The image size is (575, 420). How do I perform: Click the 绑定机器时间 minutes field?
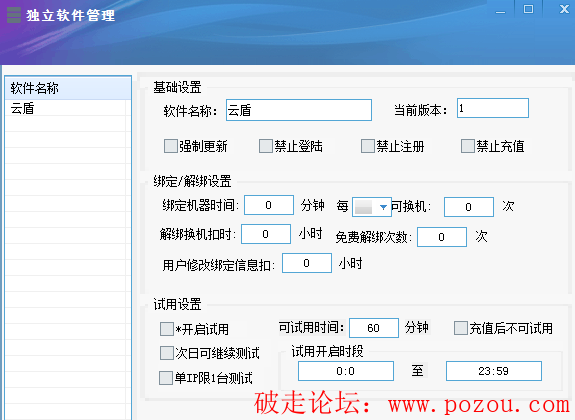pos(269,205)
